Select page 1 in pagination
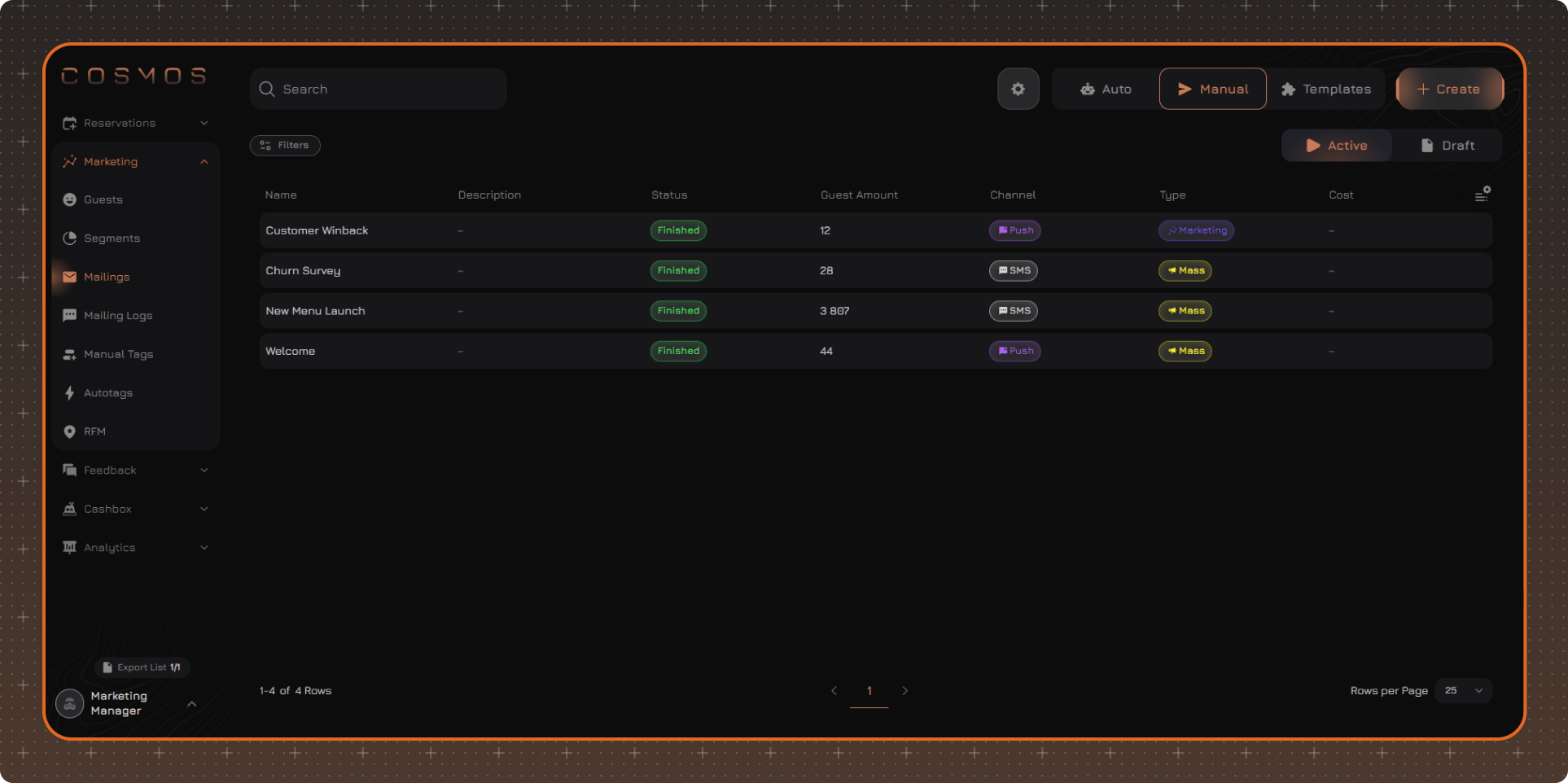1568x783 pixels. pos(869,690)
